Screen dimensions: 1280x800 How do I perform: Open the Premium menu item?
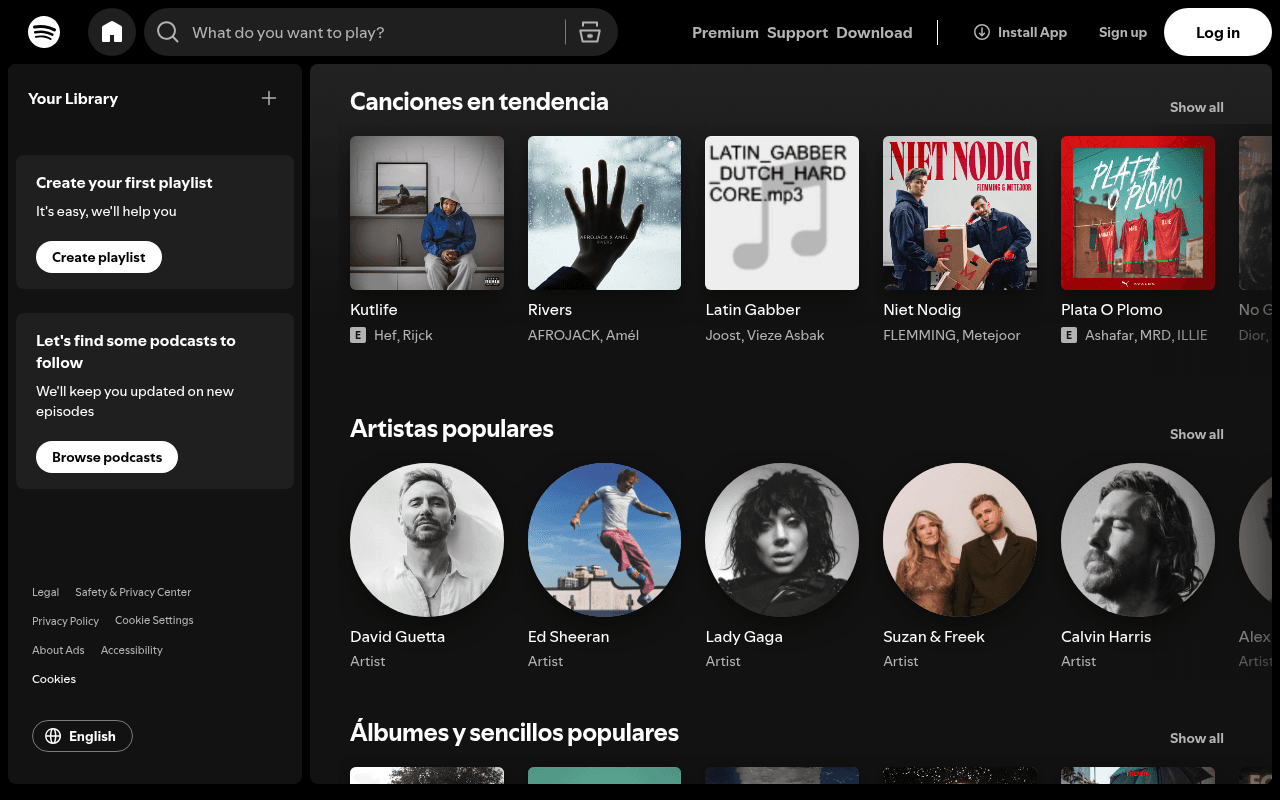[x=725, y=32]
